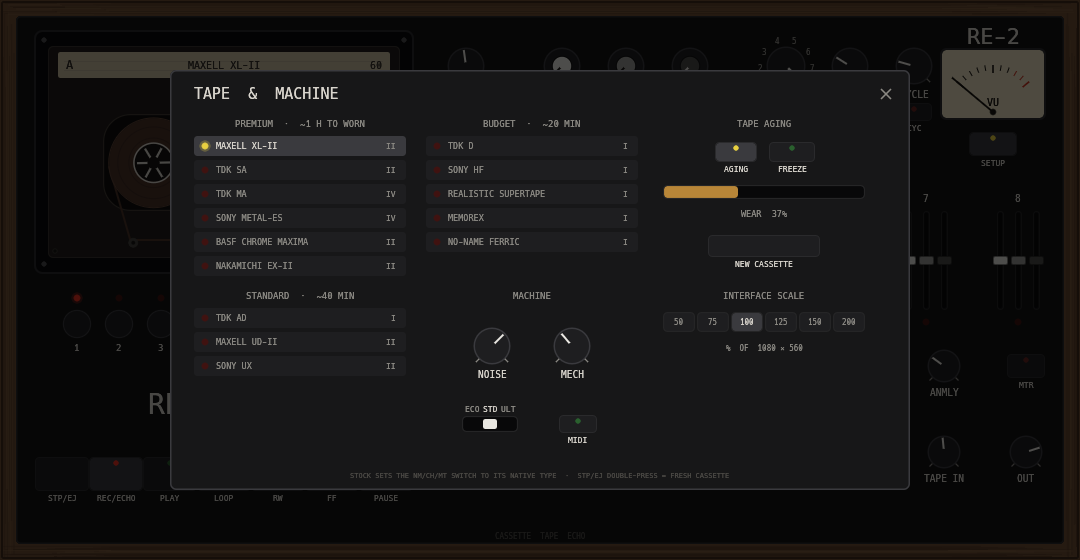The image size is (1080, 560).
Task: Click the cassette label strip Maxell XL-II
Action: click(224, 65)
